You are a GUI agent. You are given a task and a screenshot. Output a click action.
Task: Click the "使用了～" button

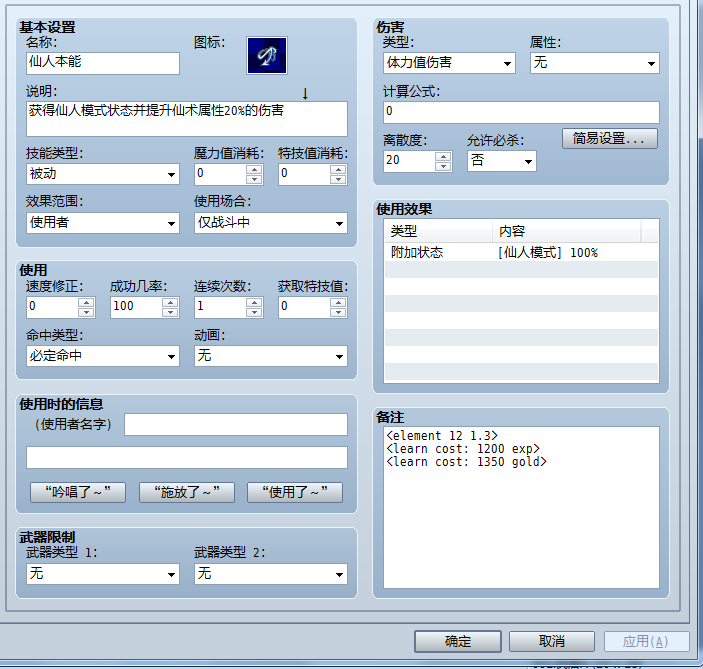295,492
